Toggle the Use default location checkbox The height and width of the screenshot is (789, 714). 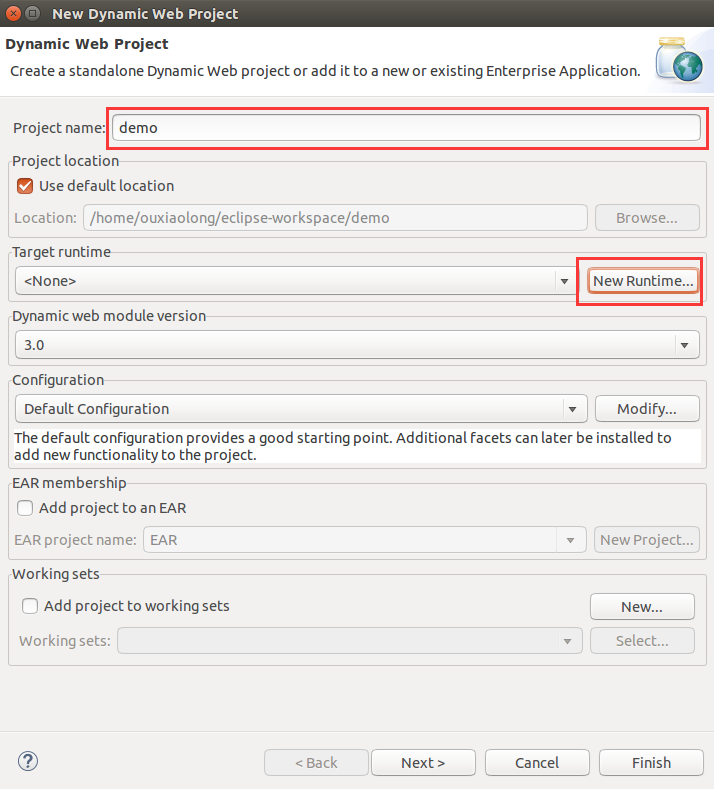pyautogui.click(x=26, y=186)
